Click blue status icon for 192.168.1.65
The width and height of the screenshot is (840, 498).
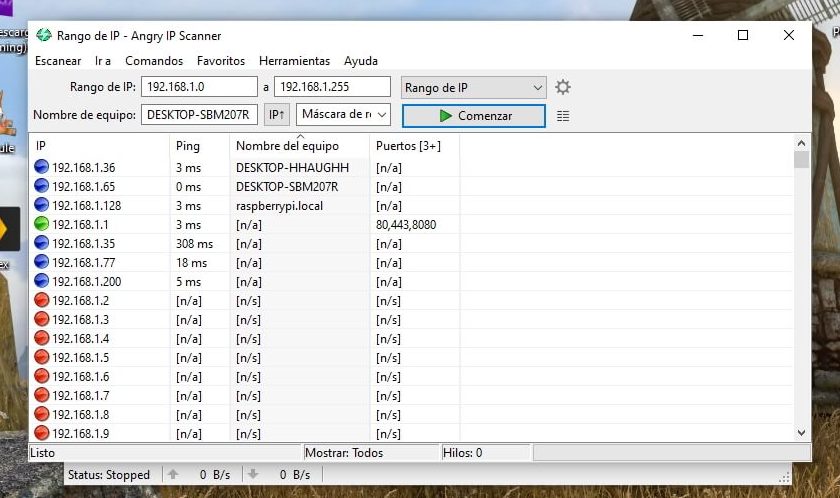[41, 186]
